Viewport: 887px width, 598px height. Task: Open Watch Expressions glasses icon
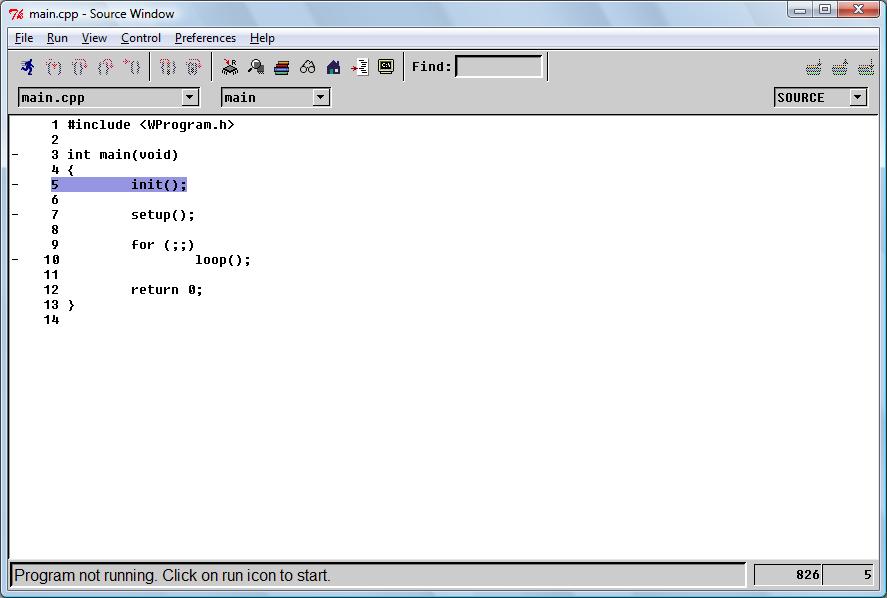[308, 67]
